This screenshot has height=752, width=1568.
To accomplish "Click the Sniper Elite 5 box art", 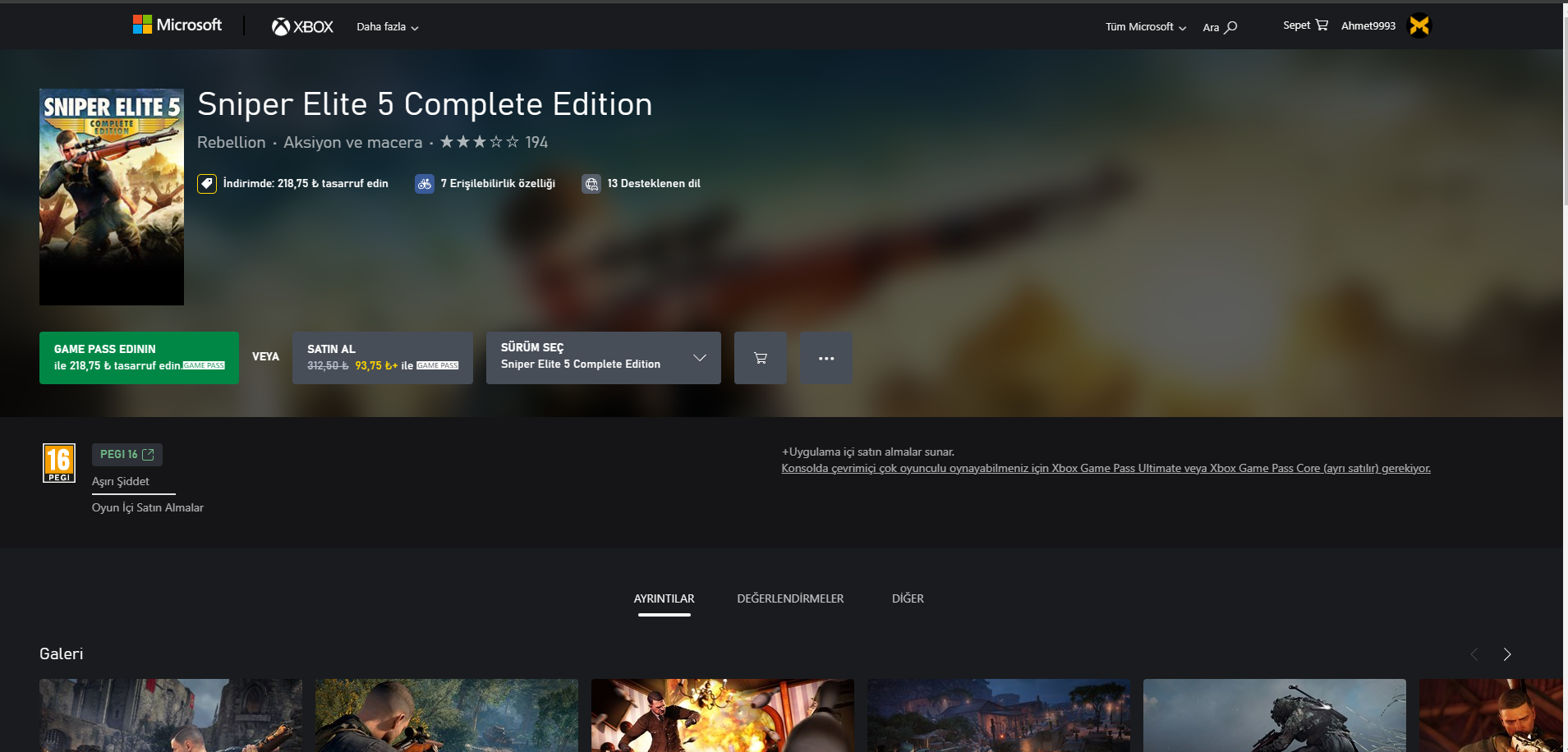I will (112, 197).
